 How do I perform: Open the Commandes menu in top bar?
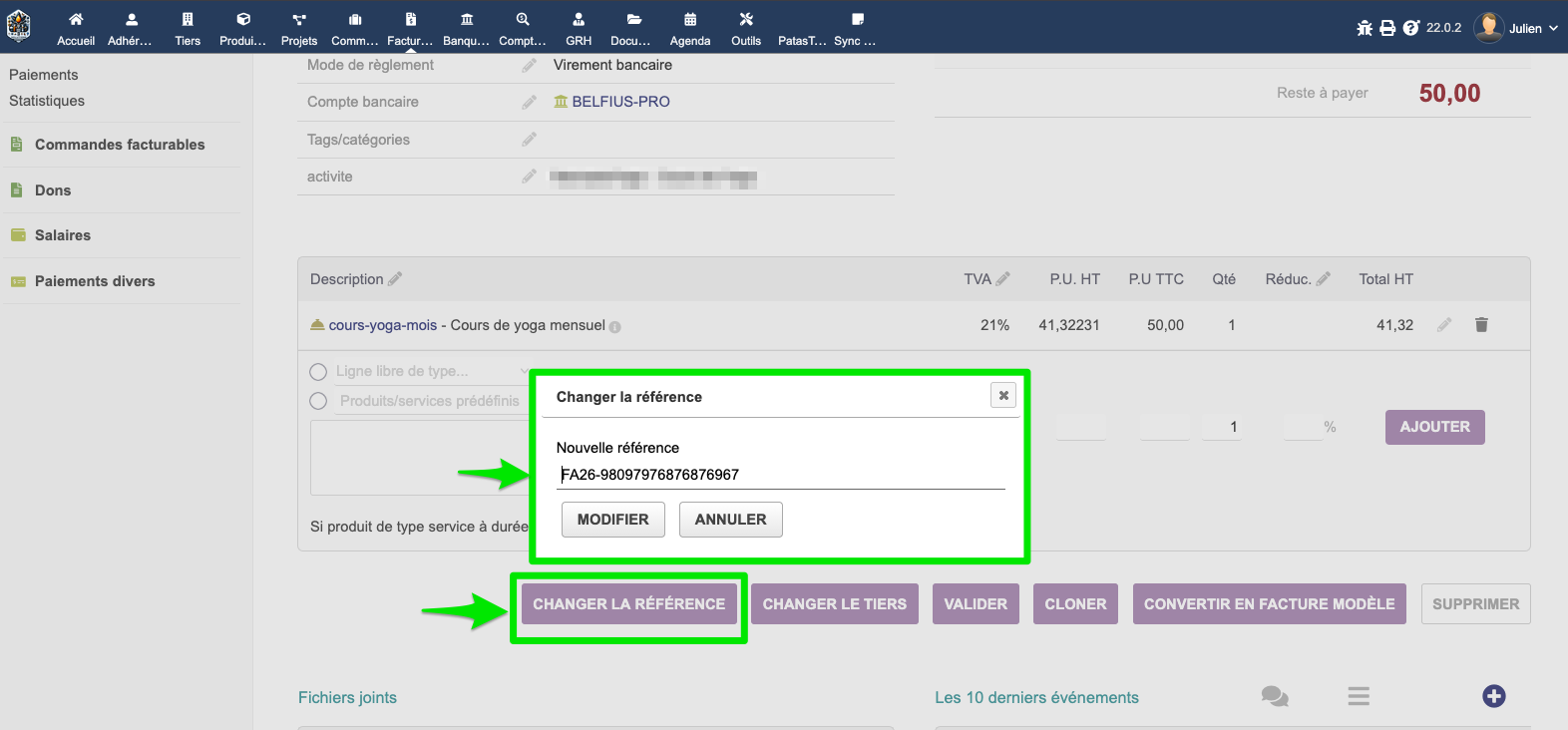click(355, 29)
